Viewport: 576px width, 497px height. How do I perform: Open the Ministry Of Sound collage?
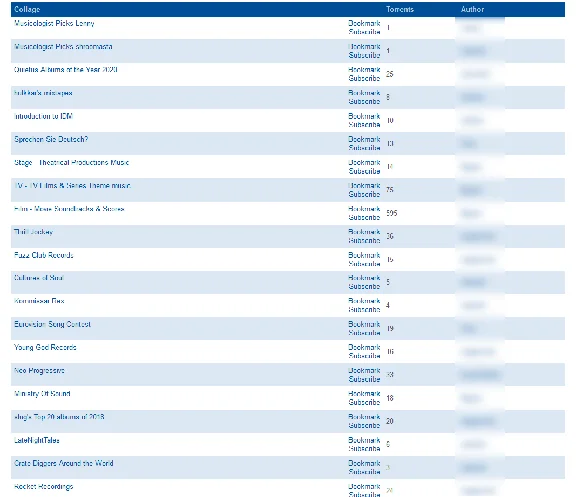click(42, 393)
